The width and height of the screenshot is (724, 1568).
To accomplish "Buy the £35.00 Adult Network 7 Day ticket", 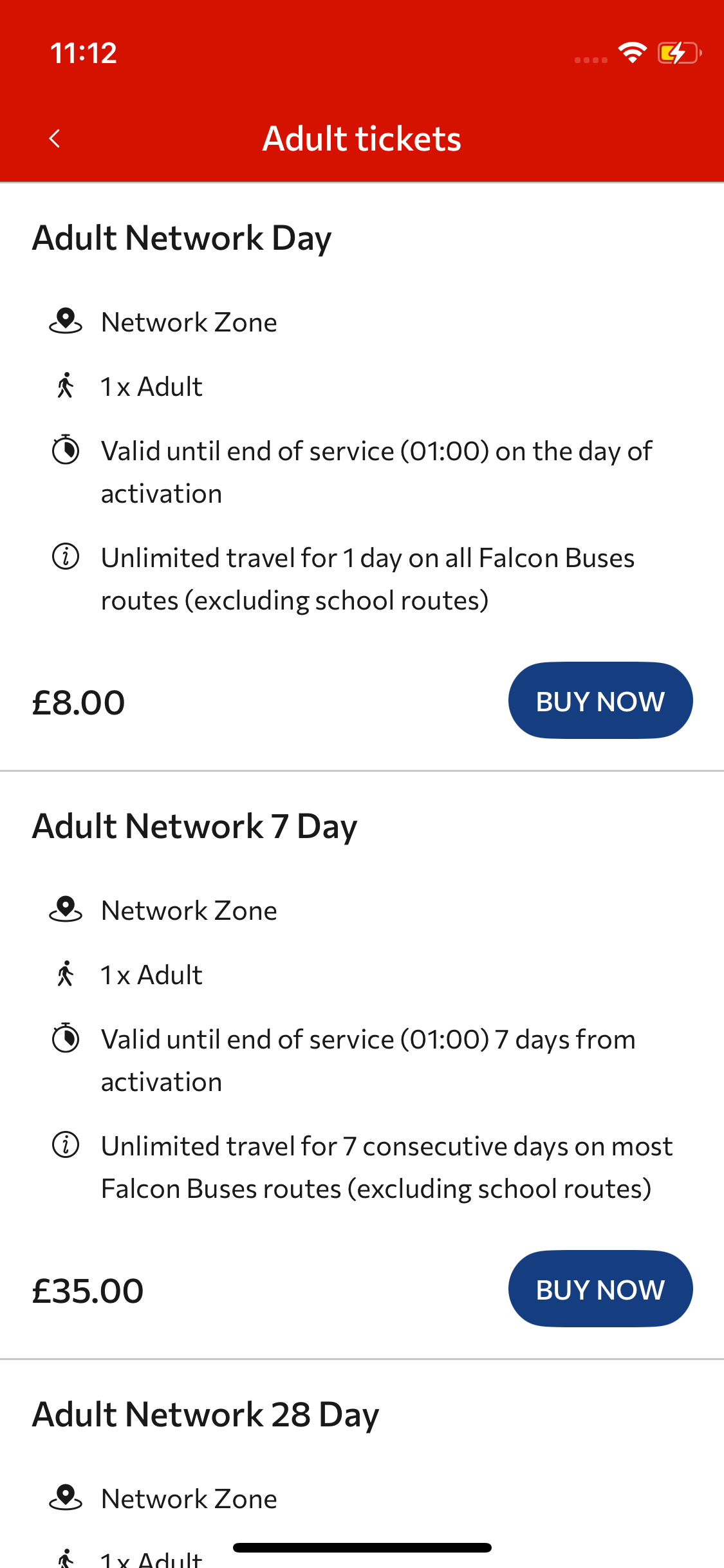I will [600, 1289].
